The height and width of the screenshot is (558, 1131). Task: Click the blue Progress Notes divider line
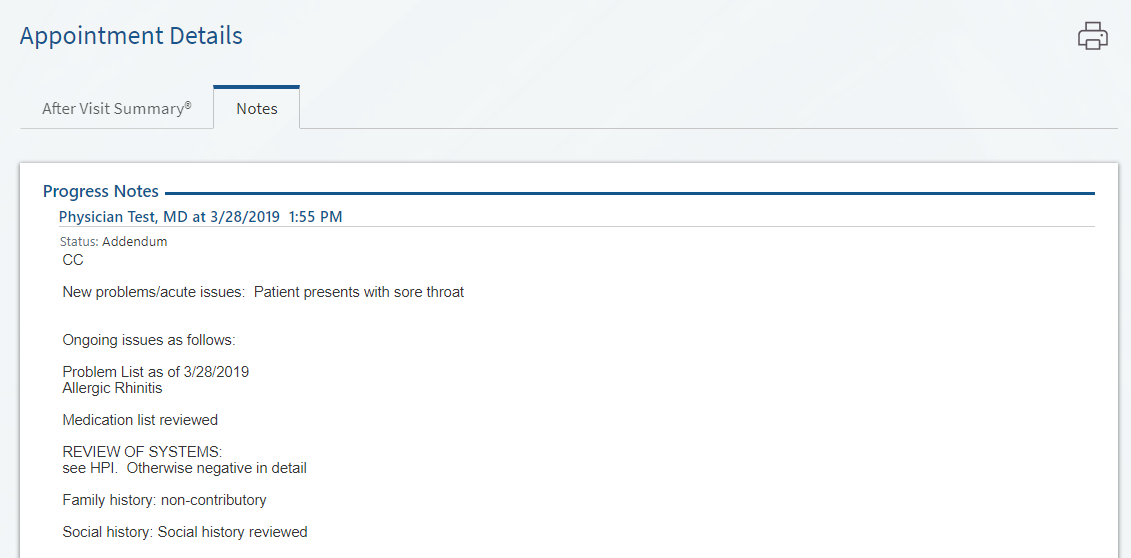click(x=630, y=193)
